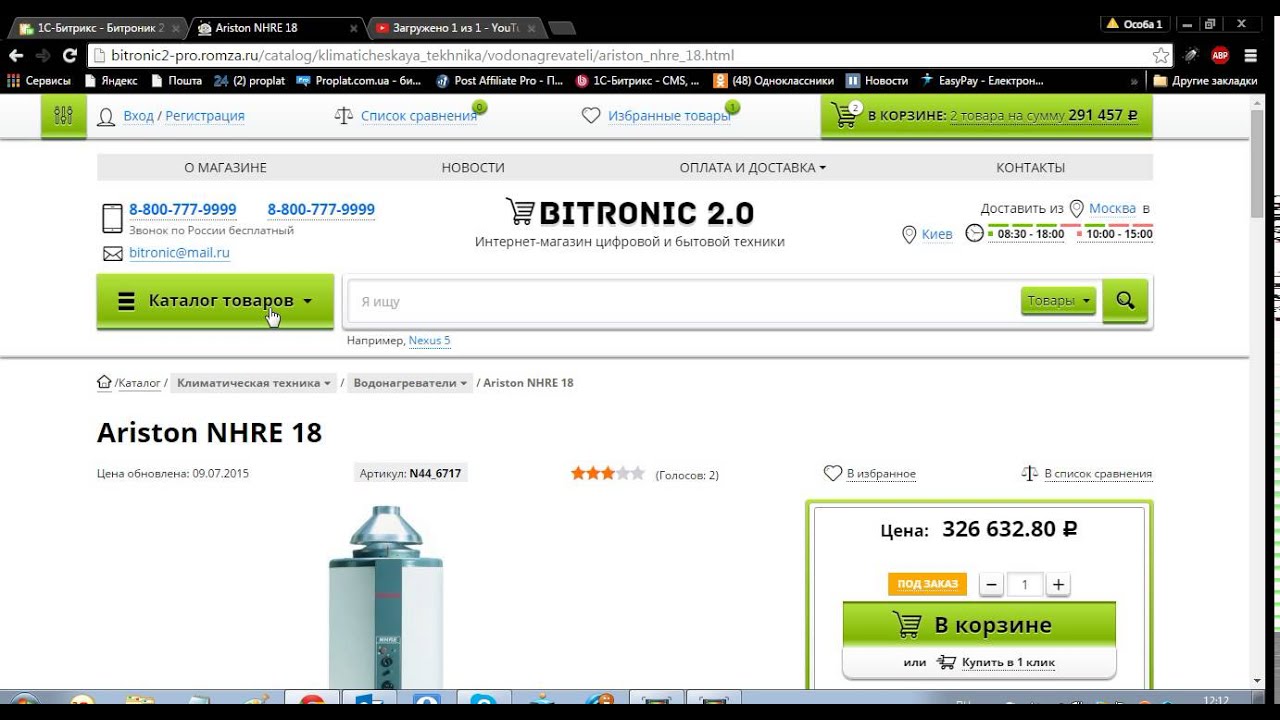The height and width of the screenshot is (720, 1280).
Task: Bookmark this page with the star icon
Action: coord(1161,56)
